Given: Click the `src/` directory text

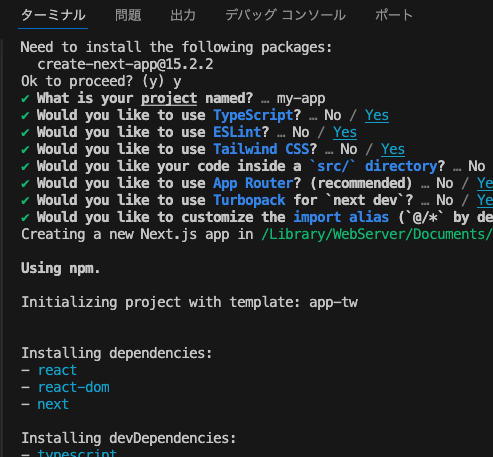Looking at the screenshot, I should point(373,166).
